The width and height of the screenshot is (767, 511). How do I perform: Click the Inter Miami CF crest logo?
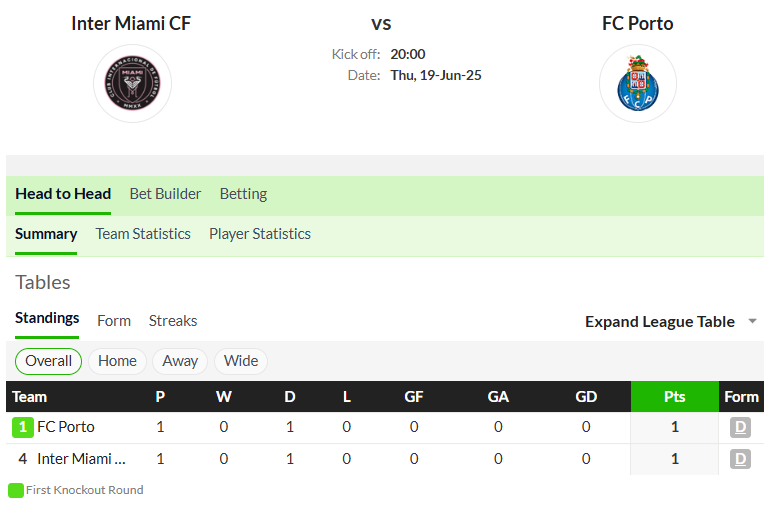point(132,83)
